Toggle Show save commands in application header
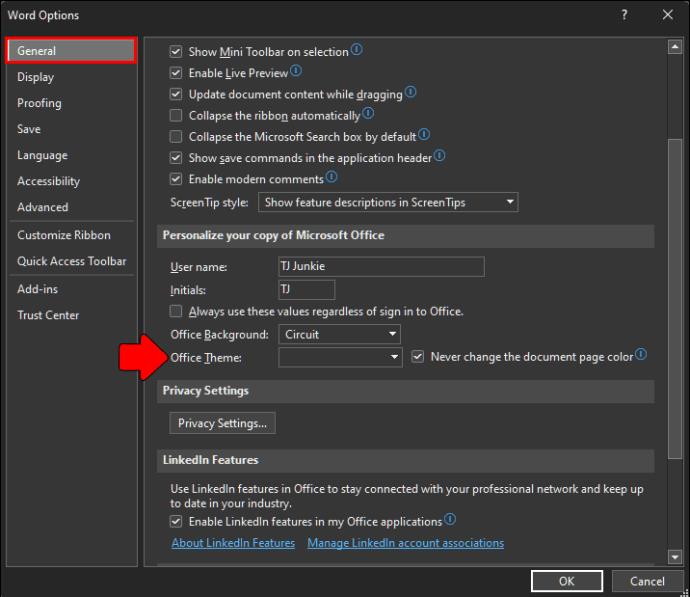The width and height of the screenshot is (690, 597). click(176, 157)
